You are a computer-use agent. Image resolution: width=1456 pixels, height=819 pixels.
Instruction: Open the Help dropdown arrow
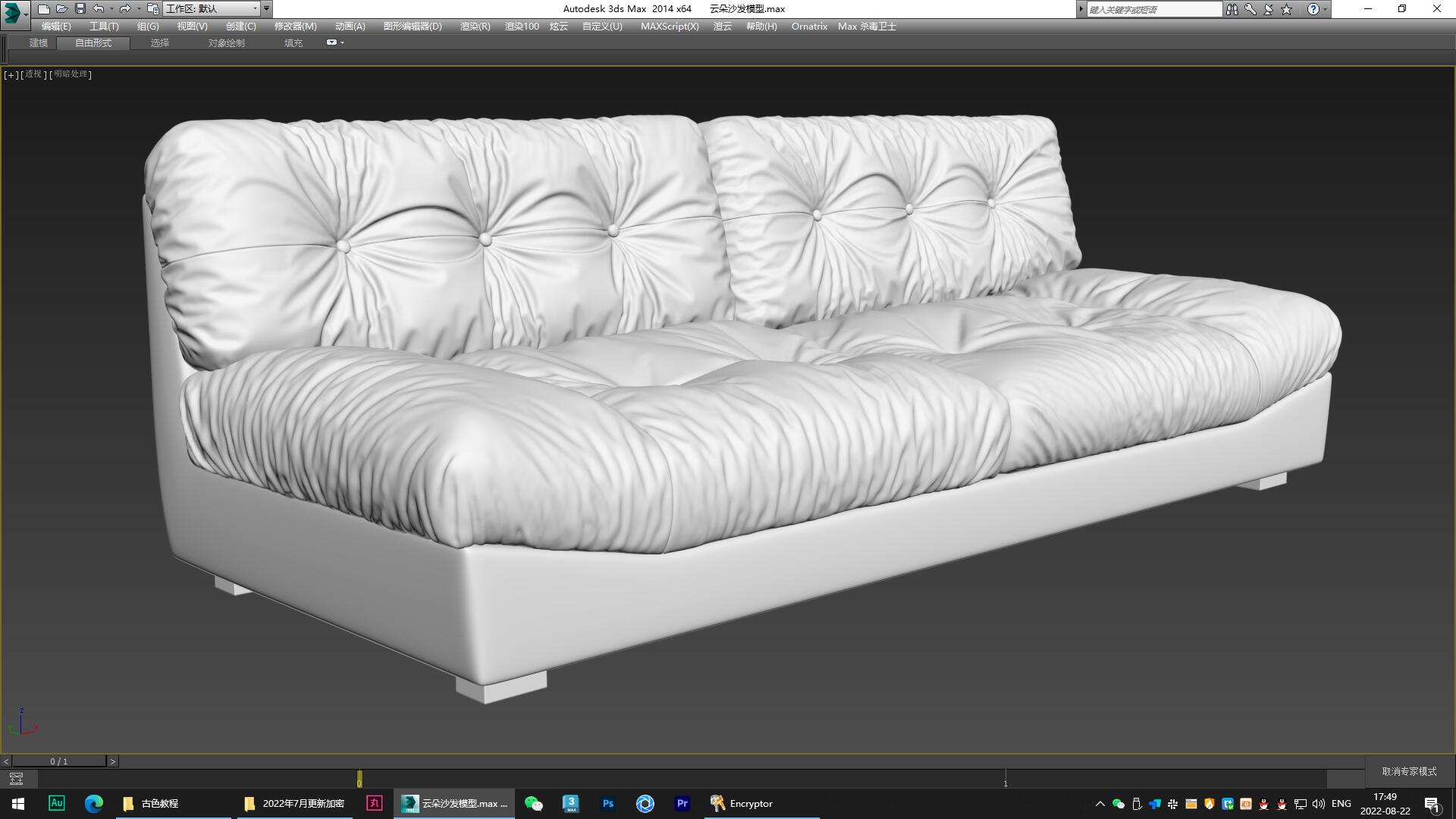[1326, 9]
